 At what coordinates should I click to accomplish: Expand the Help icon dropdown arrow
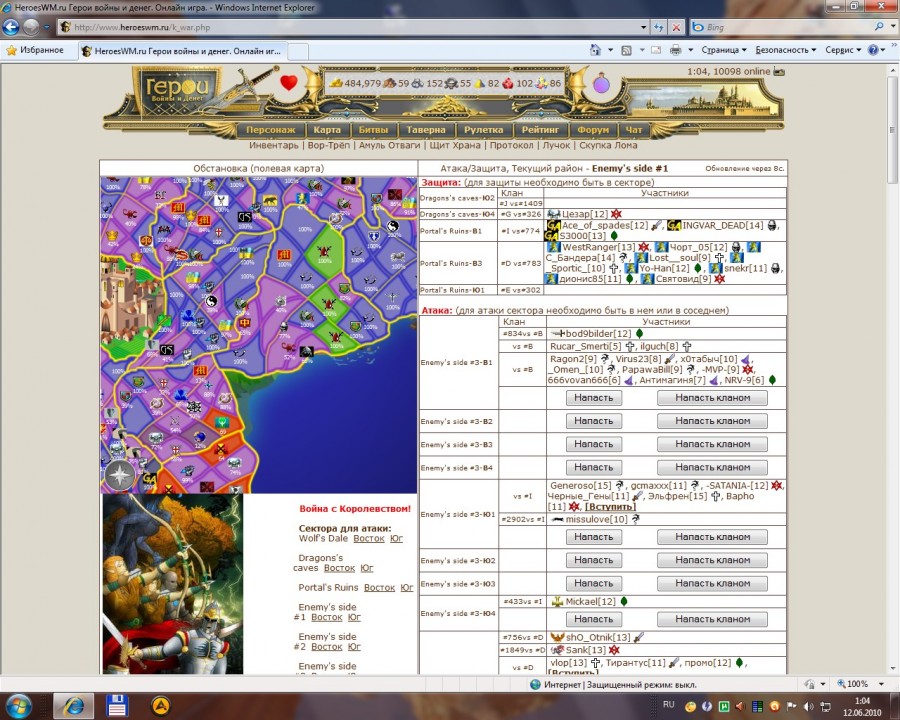(883, 50)
